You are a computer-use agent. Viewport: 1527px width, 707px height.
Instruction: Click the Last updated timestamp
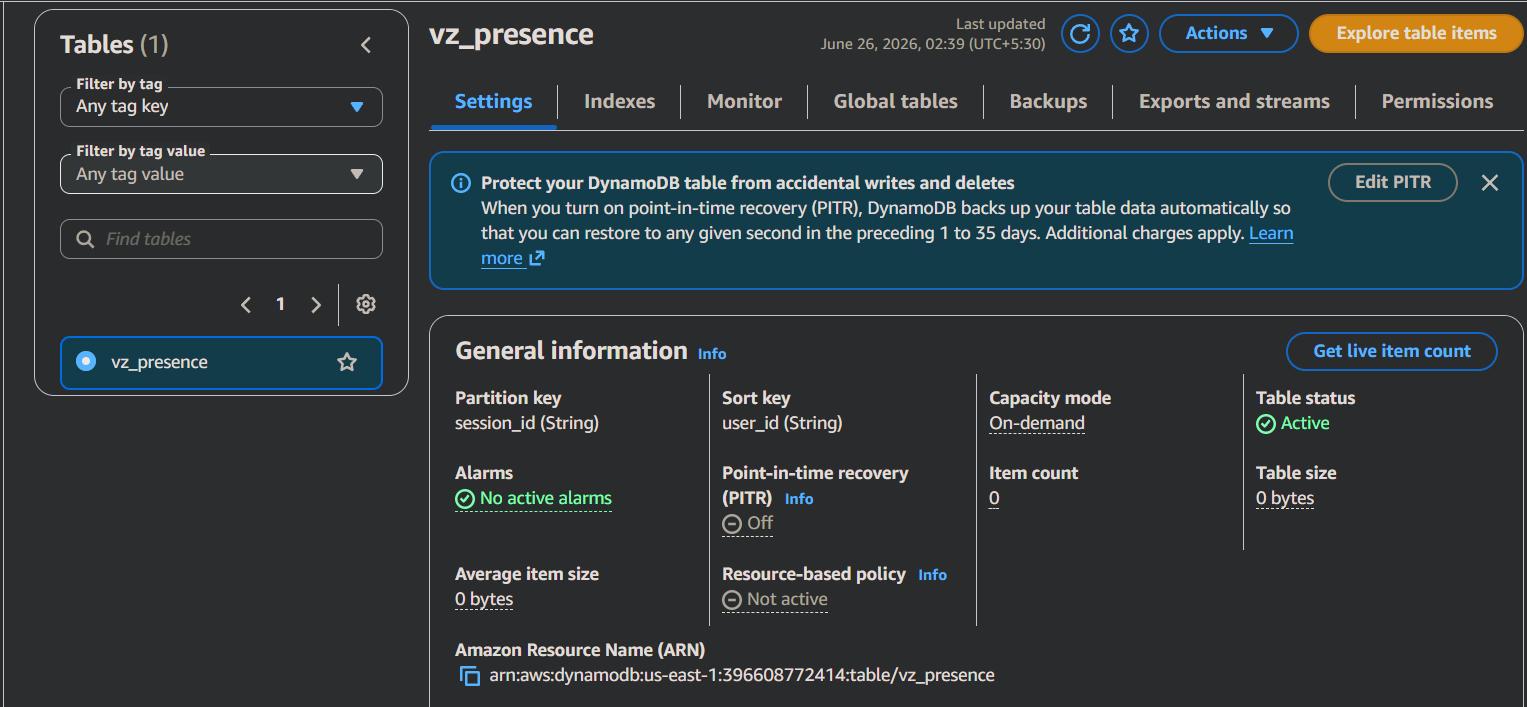933,34
